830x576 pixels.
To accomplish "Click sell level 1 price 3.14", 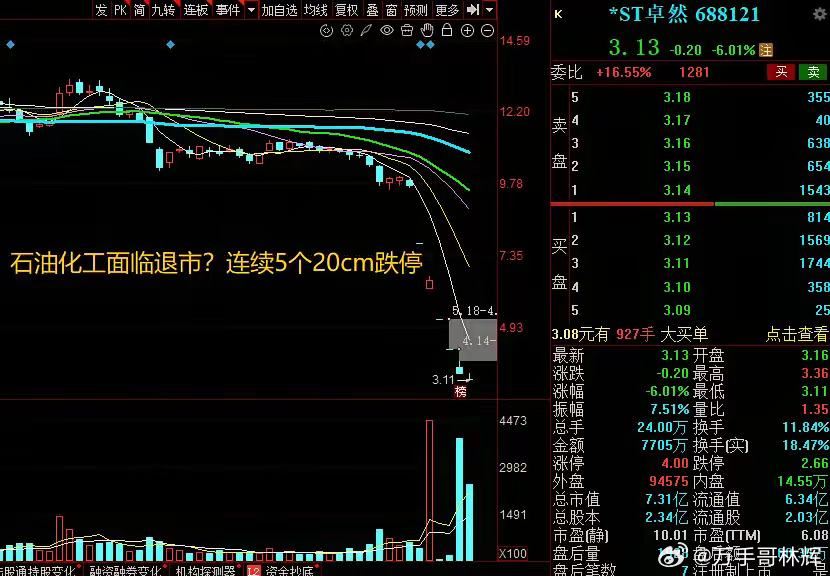I will point(677,190).
